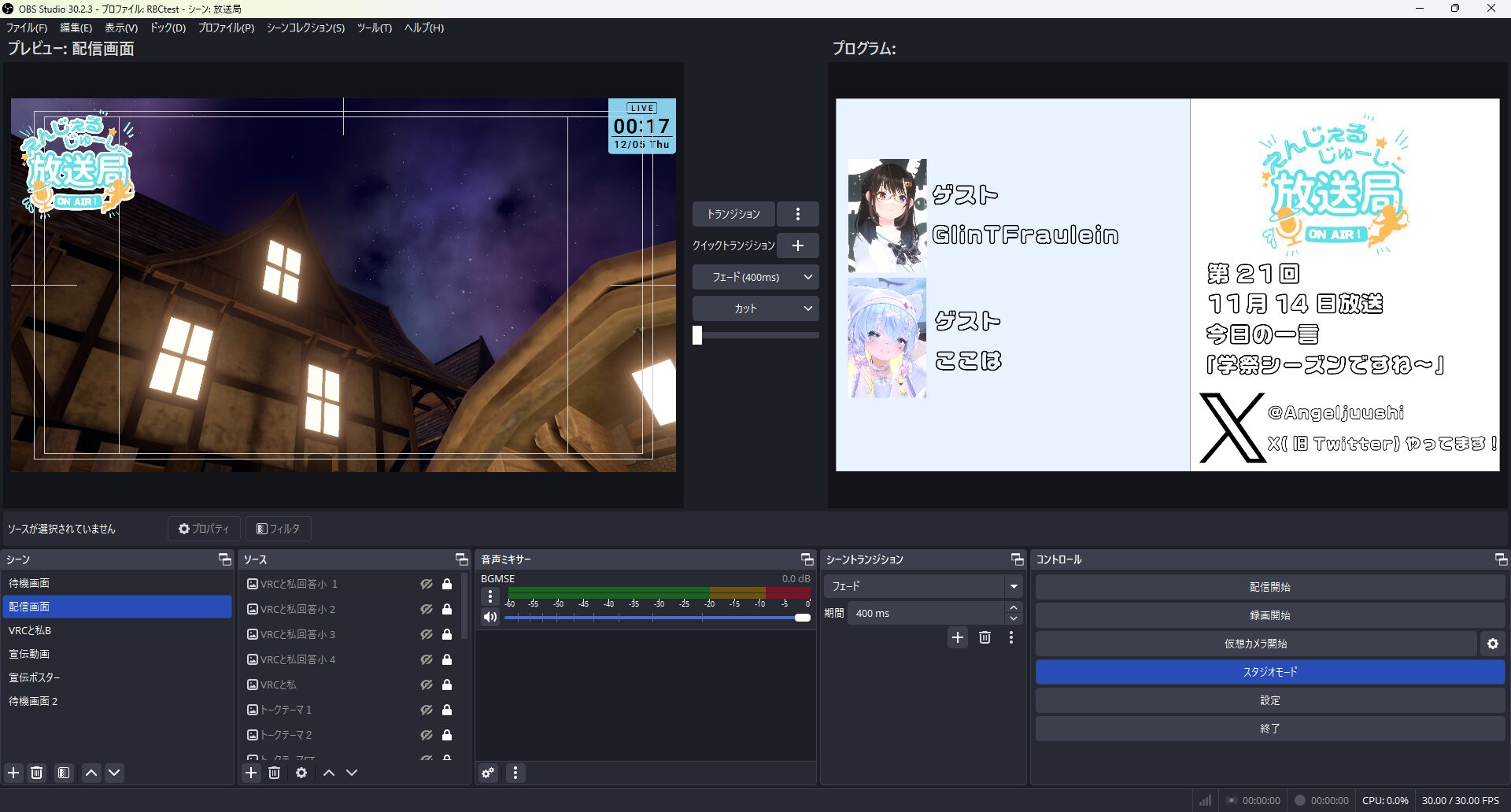Start virtual camera with 仮想カメラ開始
1511x812 pixels.
(x=1256, y=644)
